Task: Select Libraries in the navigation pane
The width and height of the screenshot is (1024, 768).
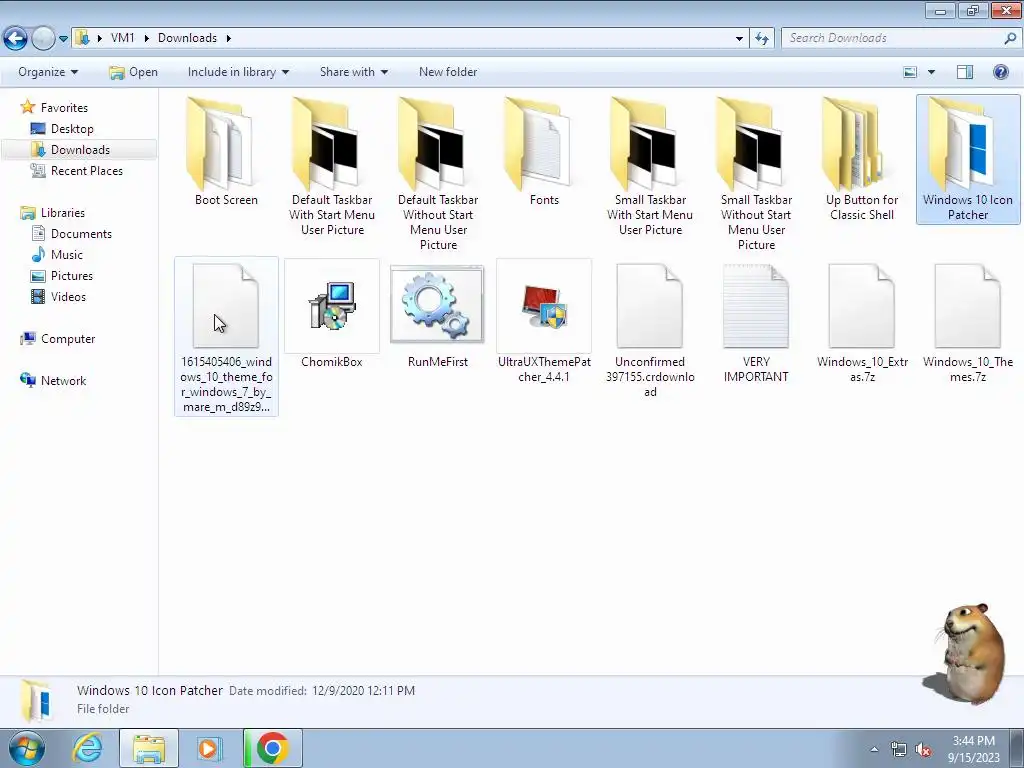Action: point(63,213)
